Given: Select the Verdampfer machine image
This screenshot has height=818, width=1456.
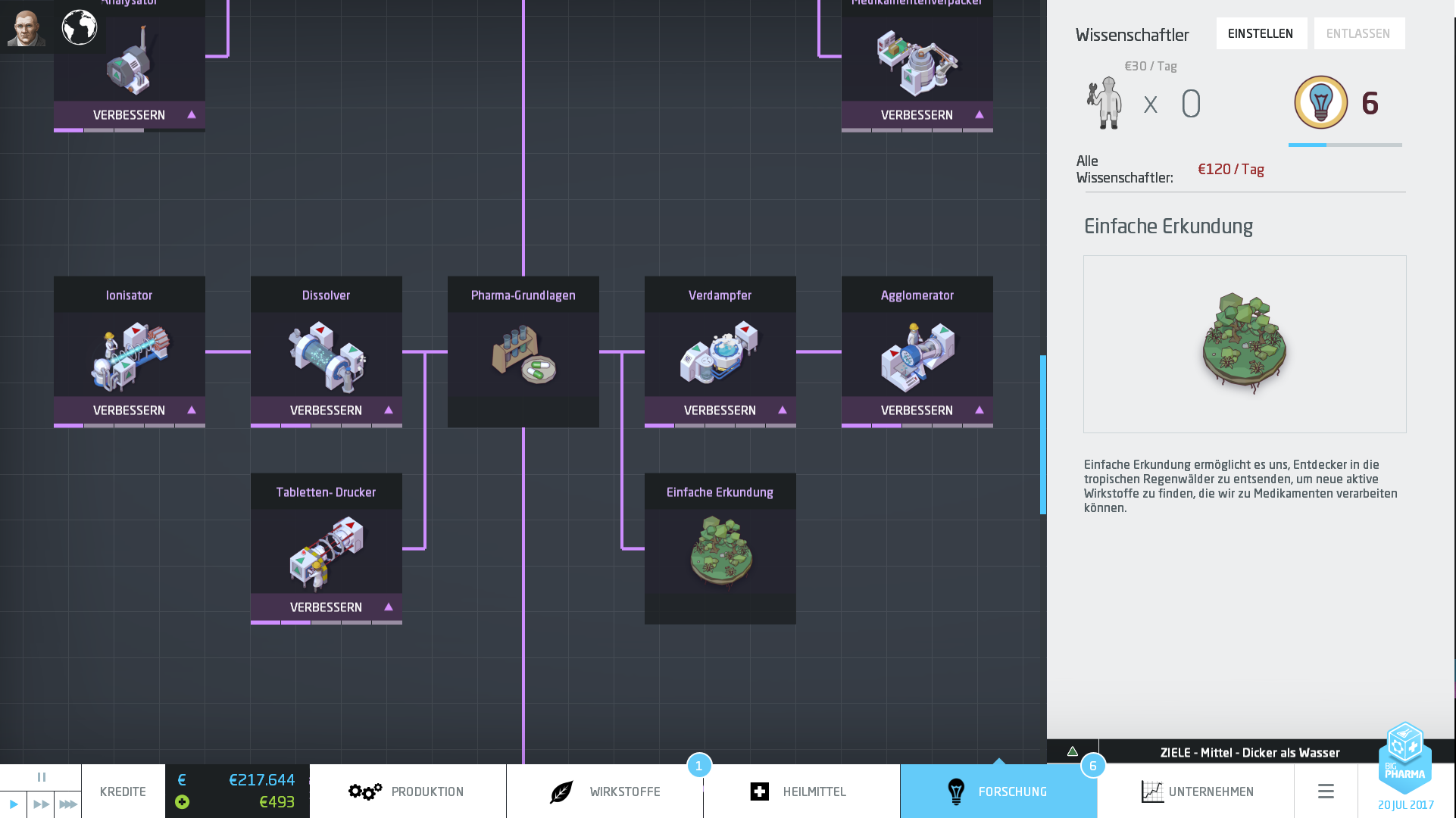Looking at the screenshot, I should (720, 352).
